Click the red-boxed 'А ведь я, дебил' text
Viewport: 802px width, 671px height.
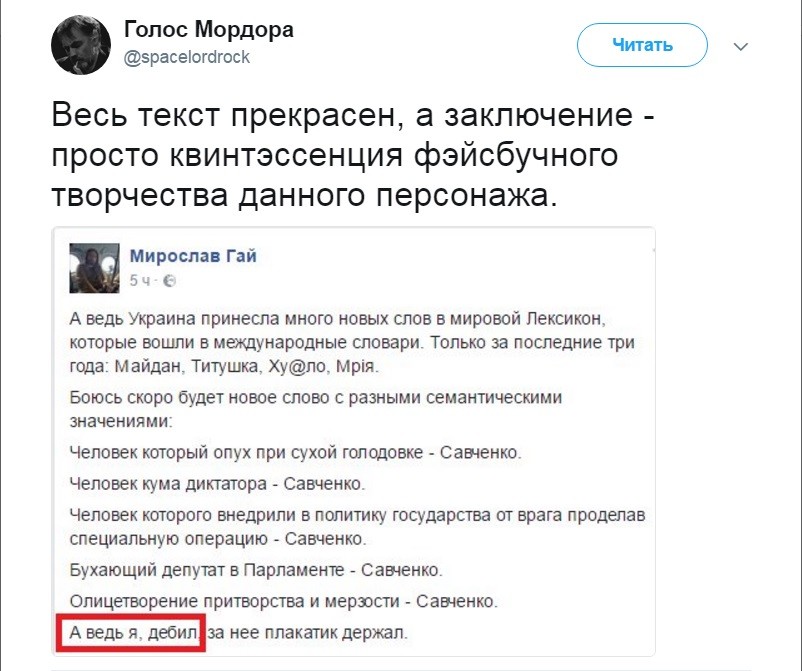click(x=133, y=633)
